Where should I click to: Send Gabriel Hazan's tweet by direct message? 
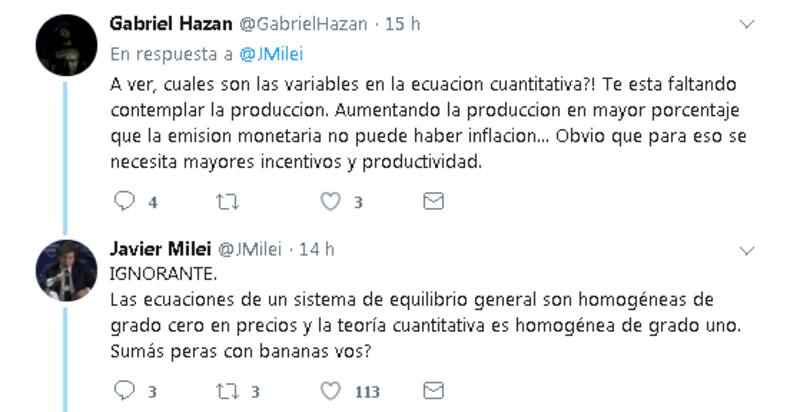(x=433, y=202)
